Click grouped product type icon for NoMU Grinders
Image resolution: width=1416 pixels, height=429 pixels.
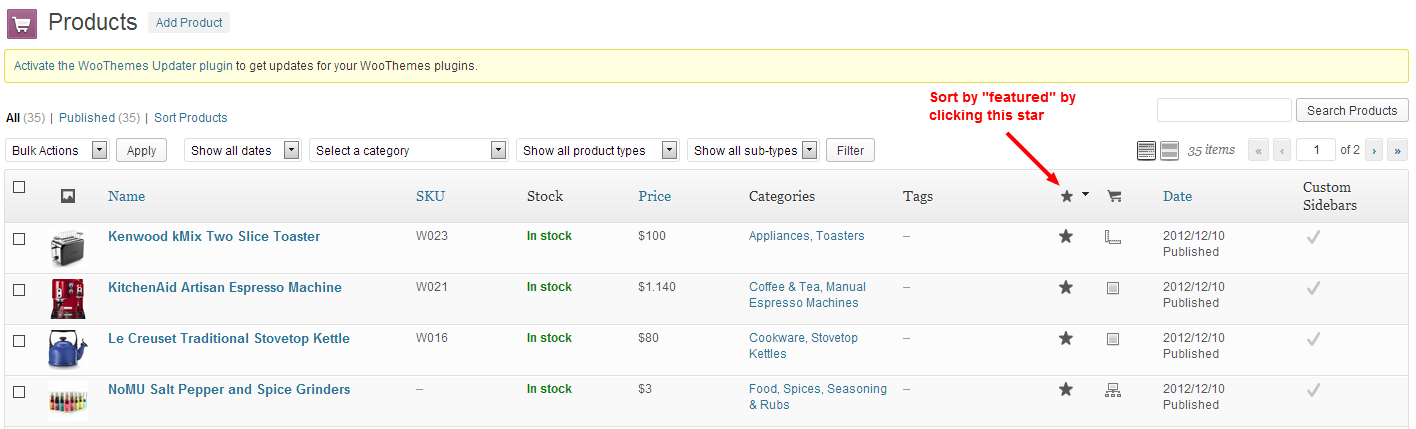pos(1113,390)
